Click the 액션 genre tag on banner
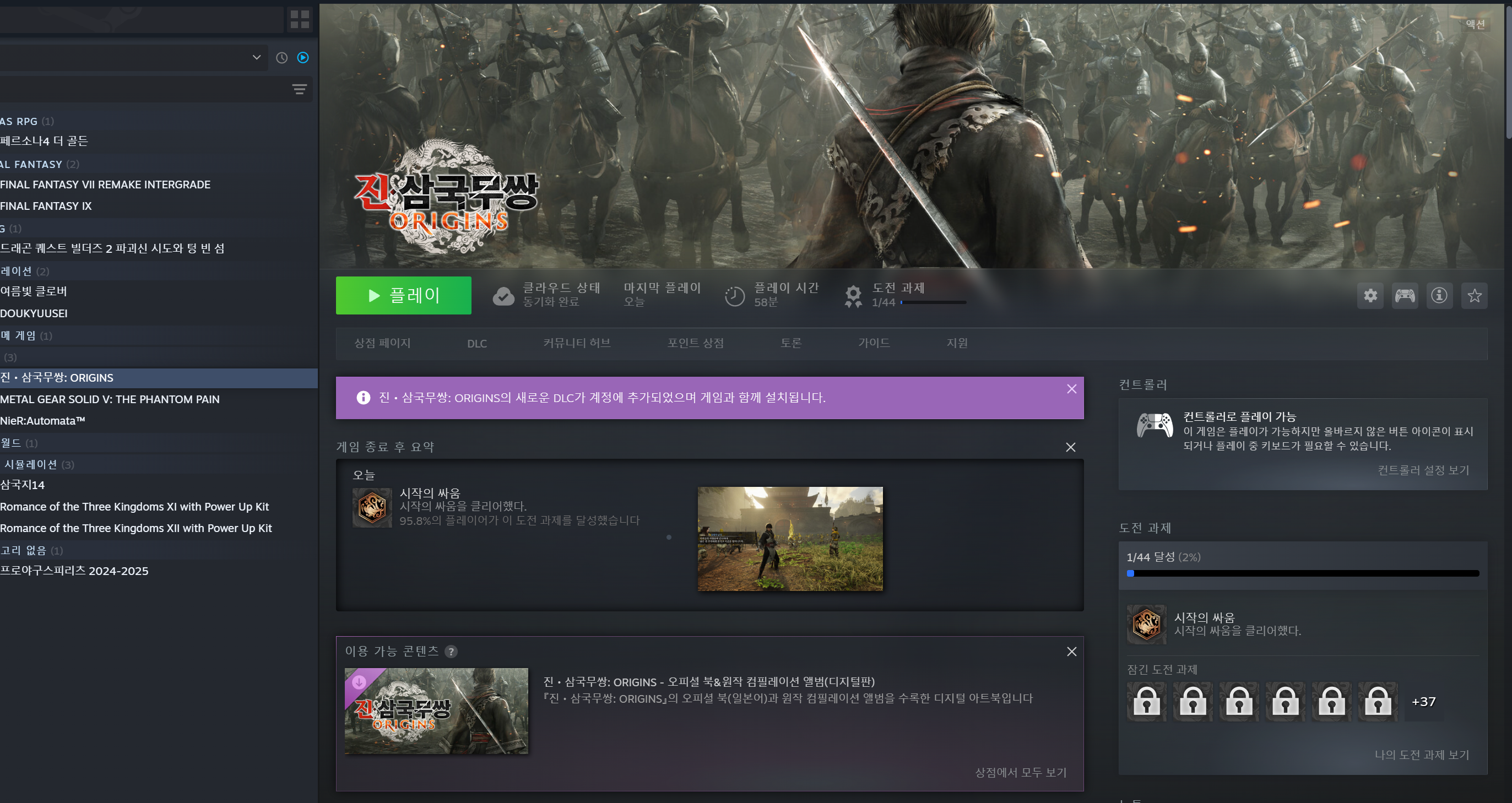The width and height of the screenshot is (1512, 803). (1475, 24)
